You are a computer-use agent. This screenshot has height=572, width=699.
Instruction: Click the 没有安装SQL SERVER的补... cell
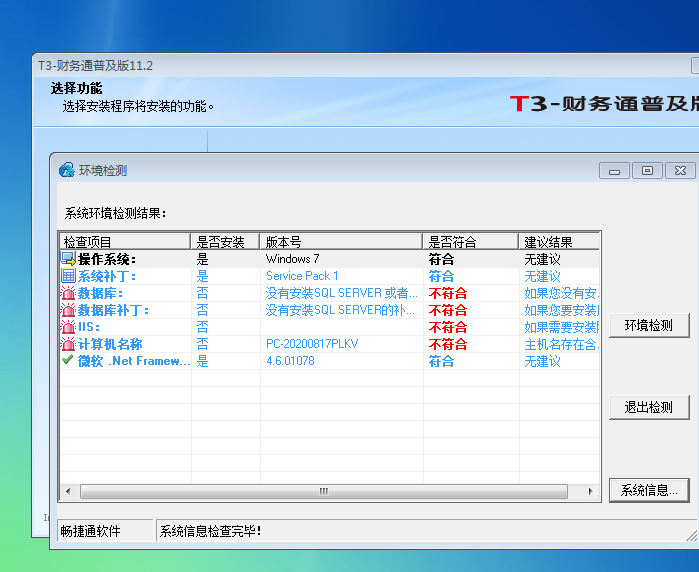pyautogui.click(x=341, y=310)
